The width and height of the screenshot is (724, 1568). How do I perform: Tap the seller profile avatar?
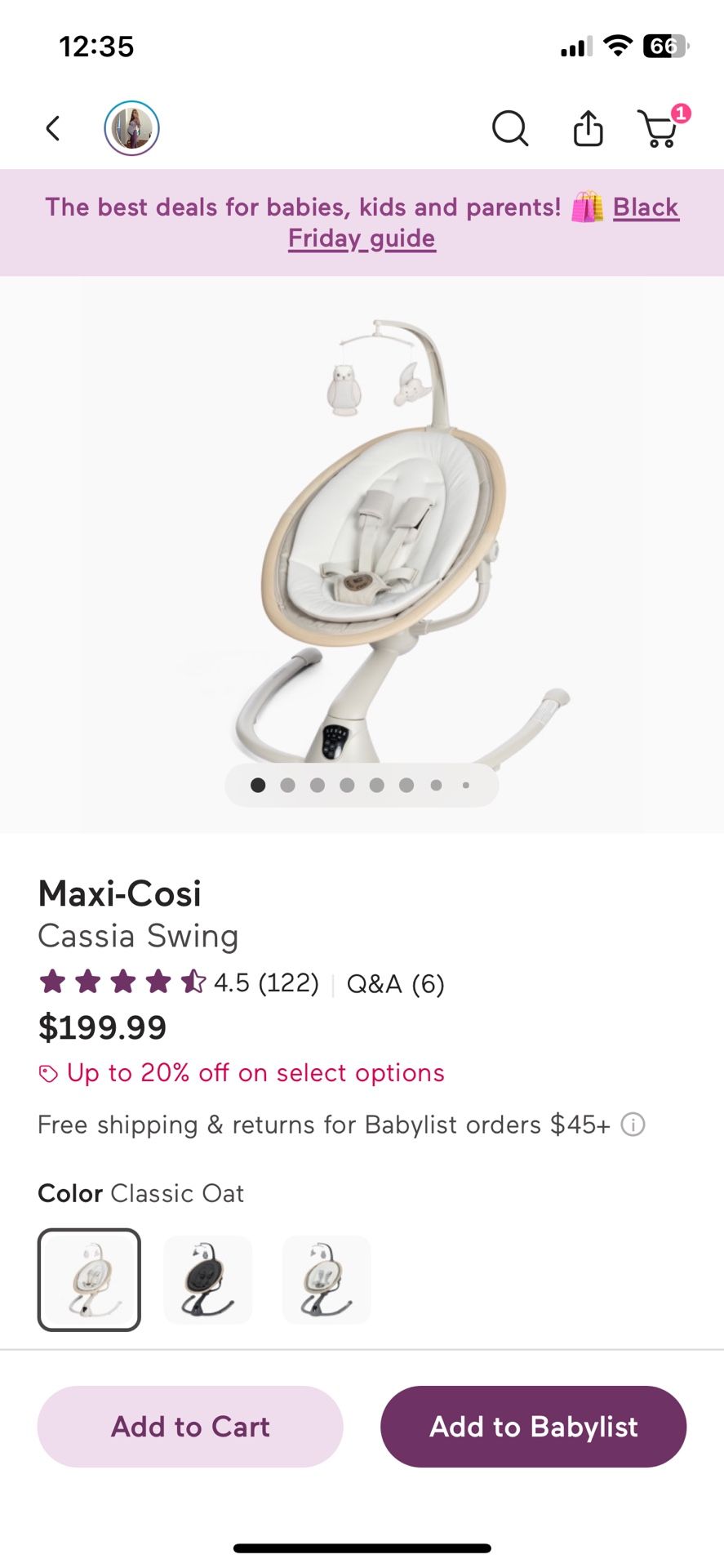(131, 127)
